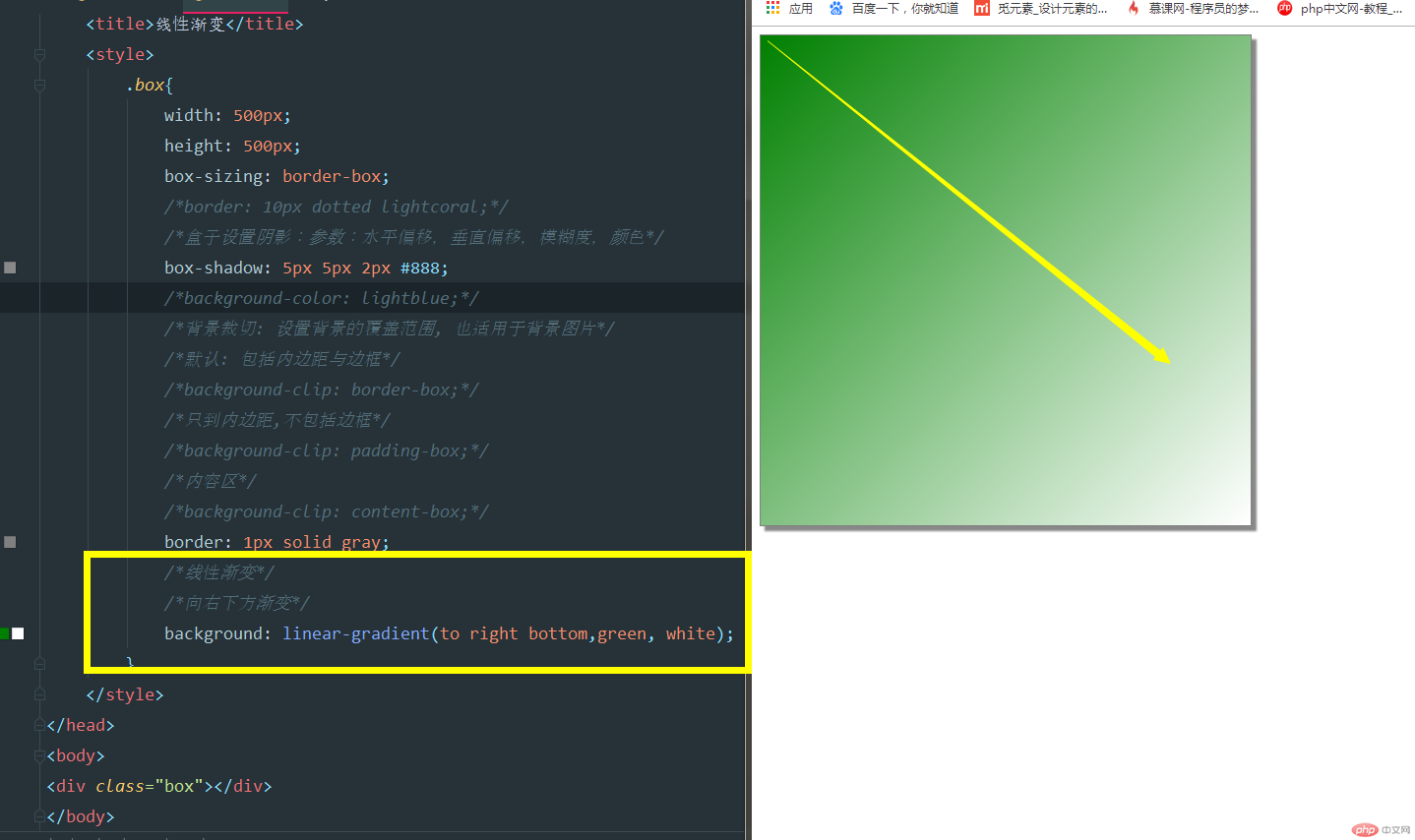The height and width of the screenshot is (840, 1415).
Task: Click the green gradient box in the browser
Action: pyautogui.click(x=1006, y=280)
